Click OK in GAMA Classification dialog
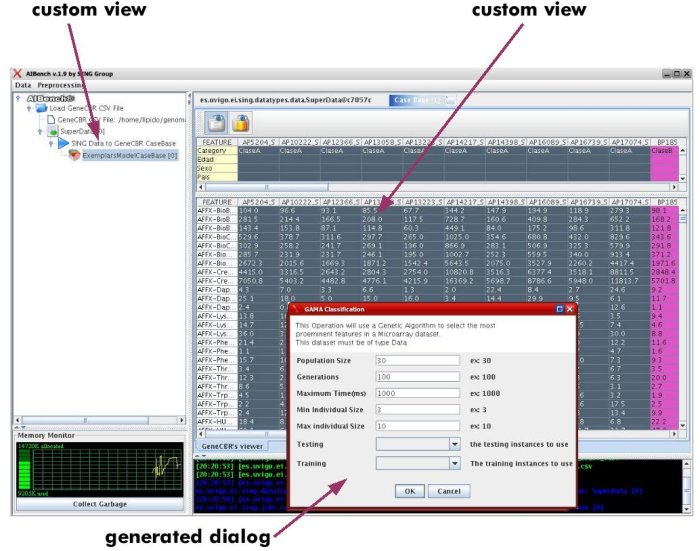Image resolution: width=700 pixels, height=551 pixels. [410, 491]
